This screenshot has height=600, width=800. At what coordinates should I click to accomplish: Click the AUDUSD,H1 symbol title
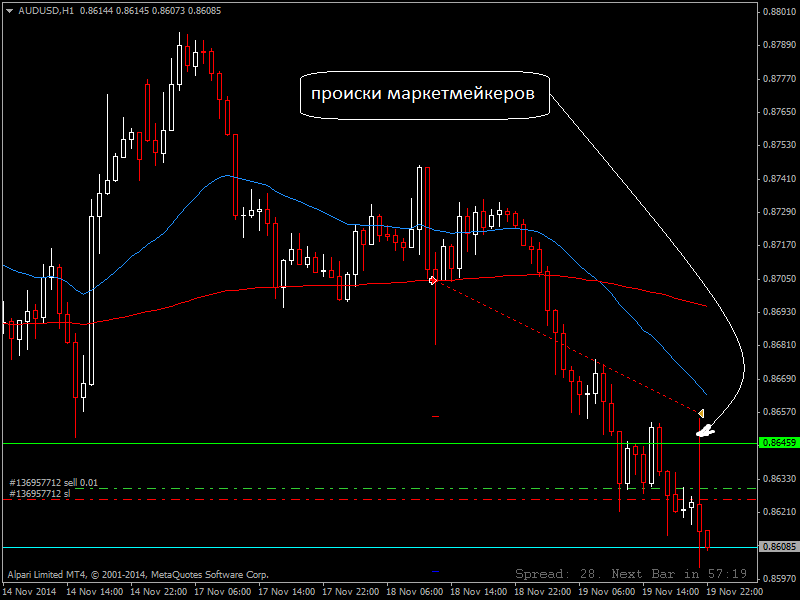click(46, 11)
